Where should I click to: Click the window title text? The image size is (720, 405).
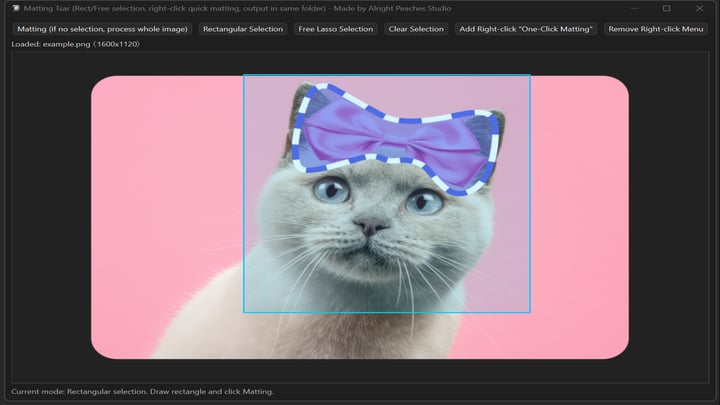pos(237,8)
